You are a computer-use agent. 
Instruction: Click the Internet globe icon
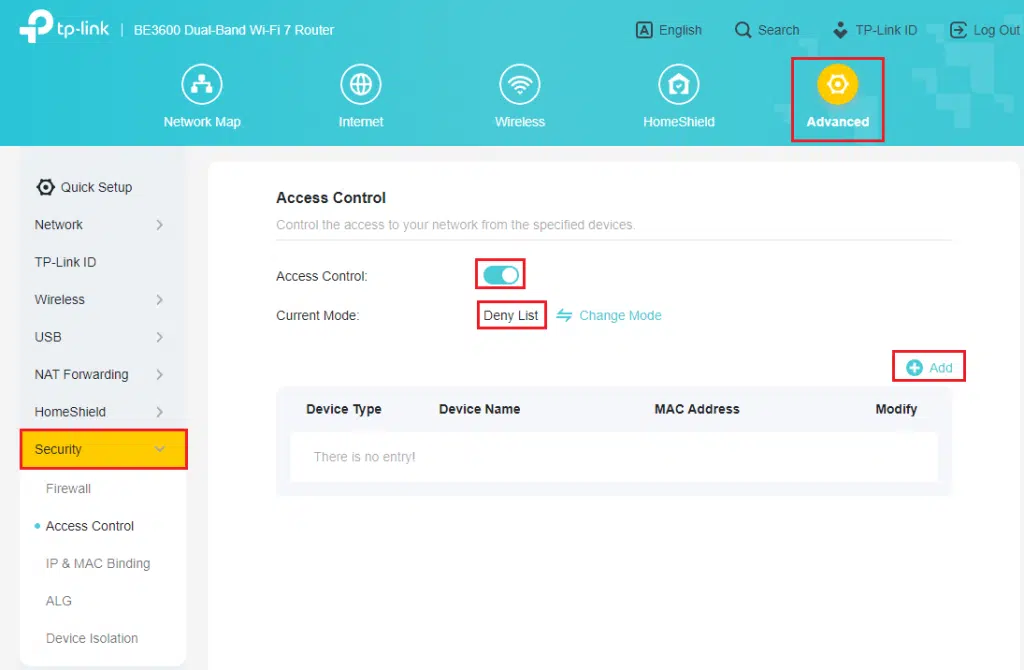pos(360,84)
